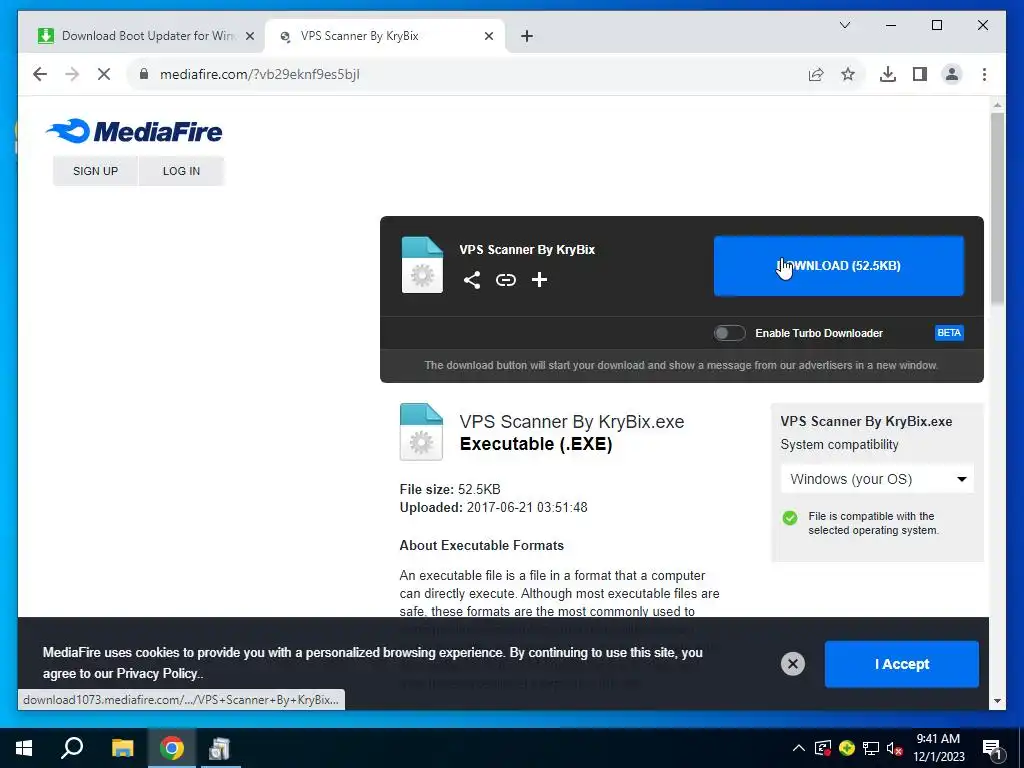Open Chrome profile menu
This screenshot has height=768, width=1024.
coord(952,74)
